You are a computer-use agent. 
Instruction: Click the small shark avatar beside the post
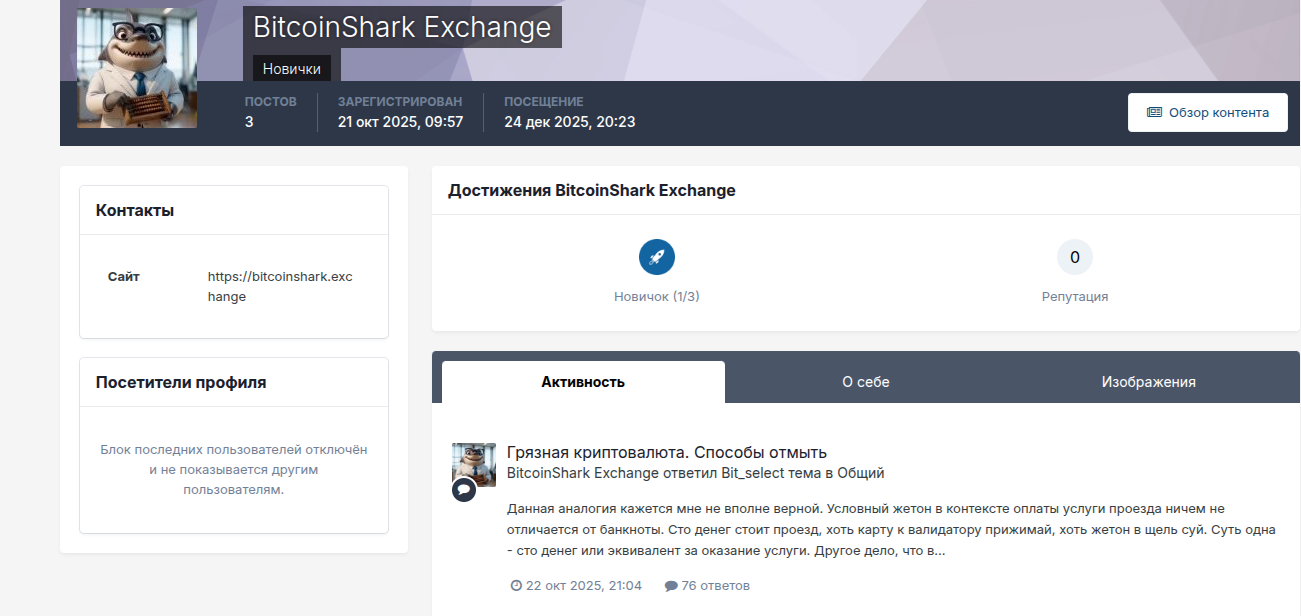474,465
